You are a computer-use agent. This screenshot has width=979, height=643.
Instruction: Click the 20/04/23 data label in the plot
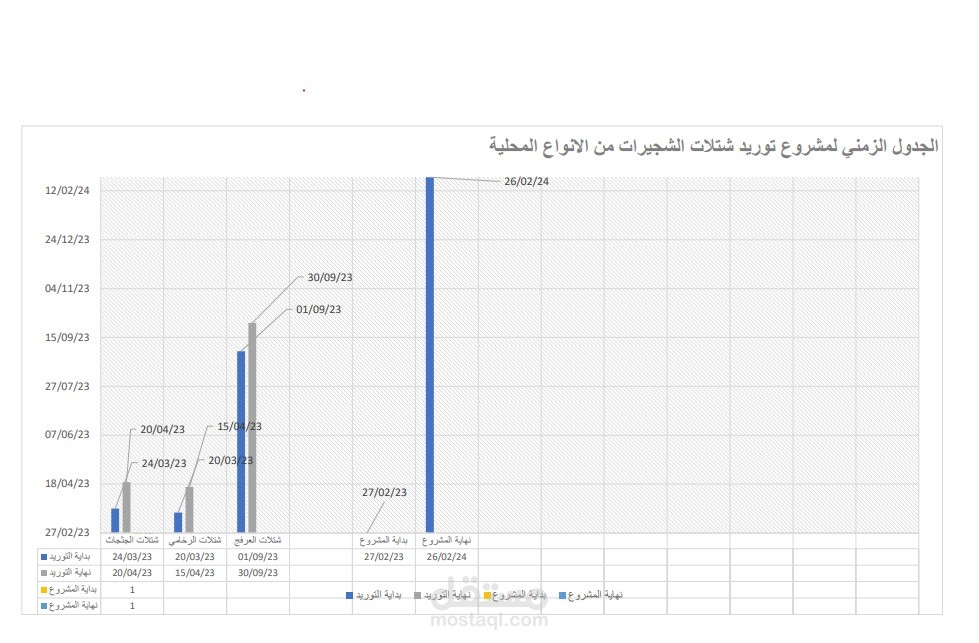coord(162,429)
